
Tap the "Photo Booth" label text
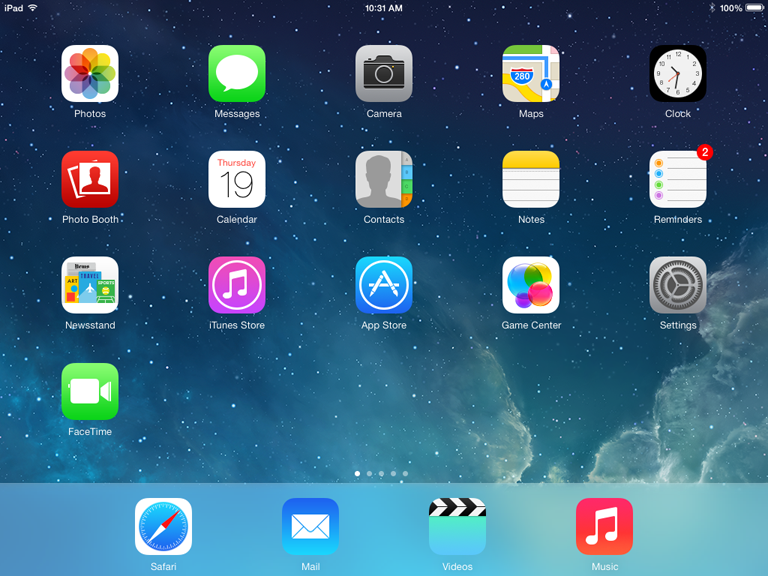pos(90,219)
